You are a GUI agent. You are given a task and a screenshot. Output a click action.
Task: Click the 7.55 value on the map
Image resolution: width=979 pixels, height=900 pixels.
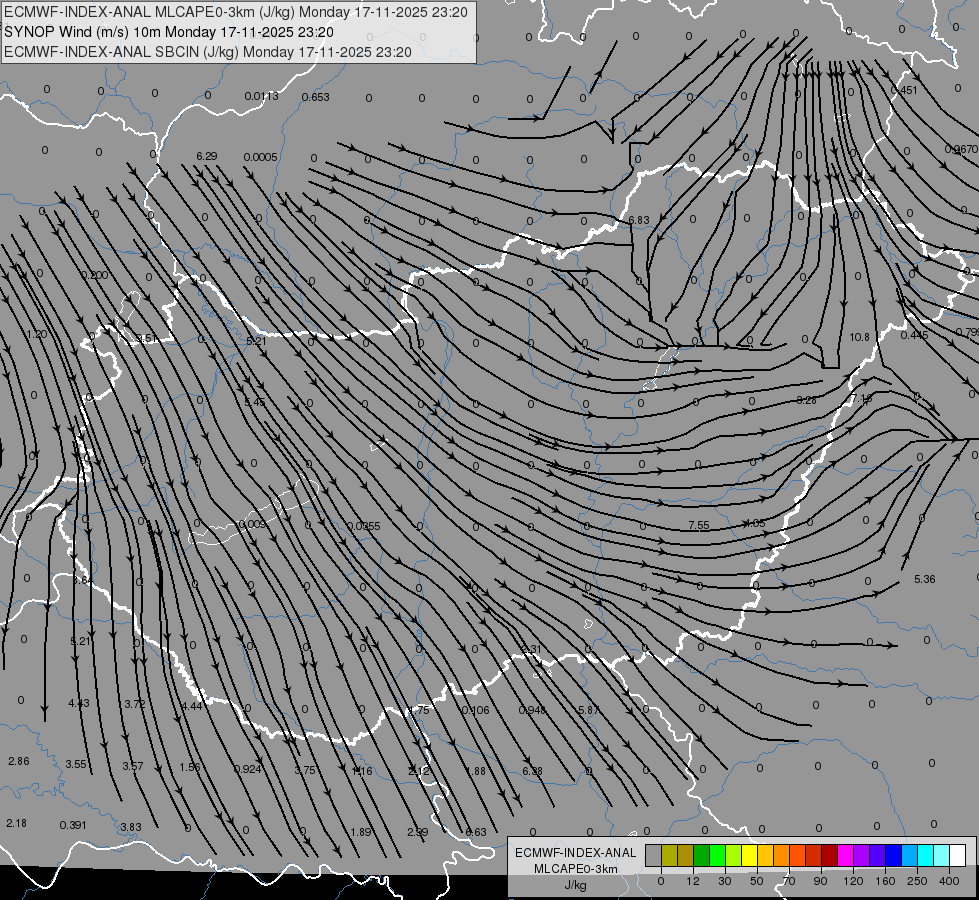click(699, 525)
